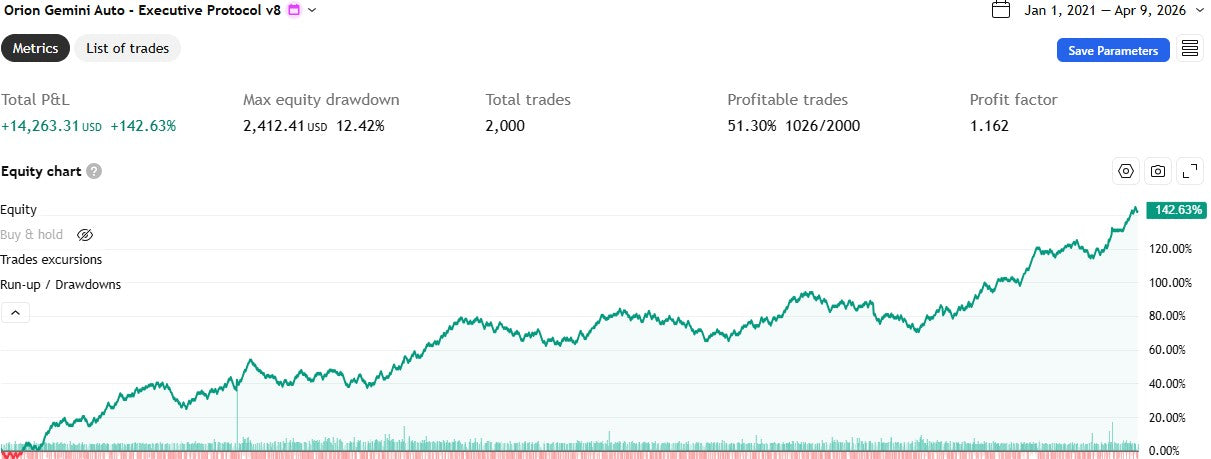This screenshot has width=1211, height=459.
Task: Click the 142.63% equity value label
Action: point(1176,210)
